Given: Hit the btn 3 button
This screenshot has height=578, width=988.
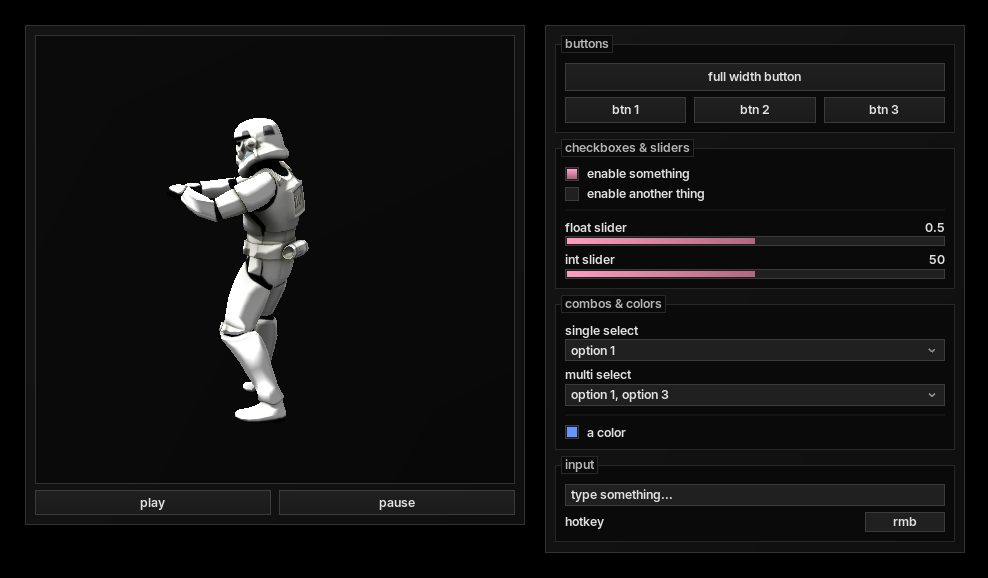Looking at the screenshot, I should (884, 110).
